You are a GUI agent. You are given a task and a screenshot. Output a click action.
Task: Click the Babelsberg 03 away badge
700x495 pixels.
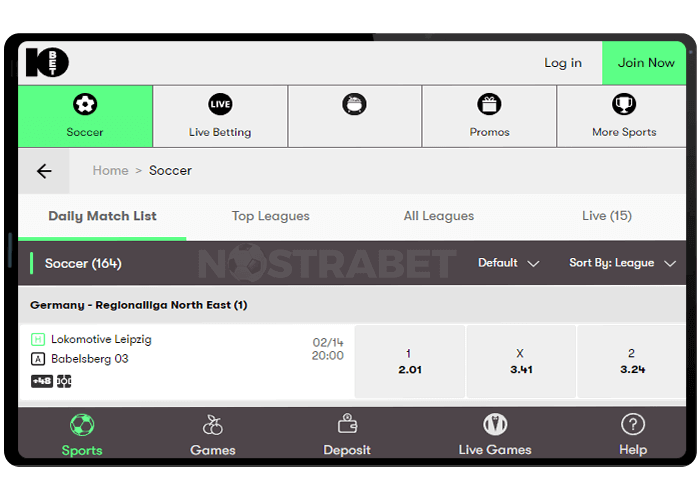[38, 359]
